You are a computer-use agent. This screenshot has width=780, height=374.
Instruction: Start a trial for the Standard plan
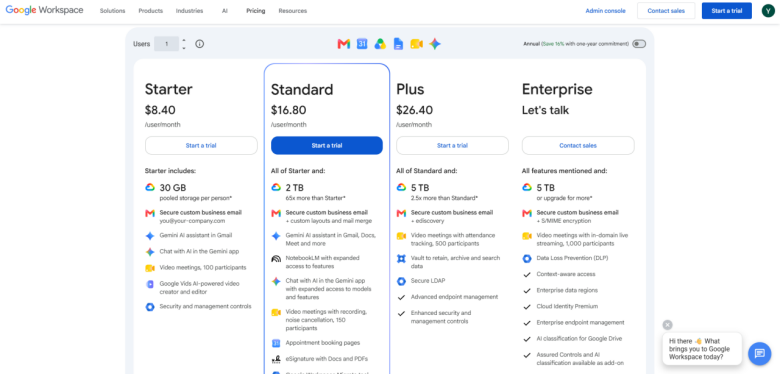coord(327,146)
